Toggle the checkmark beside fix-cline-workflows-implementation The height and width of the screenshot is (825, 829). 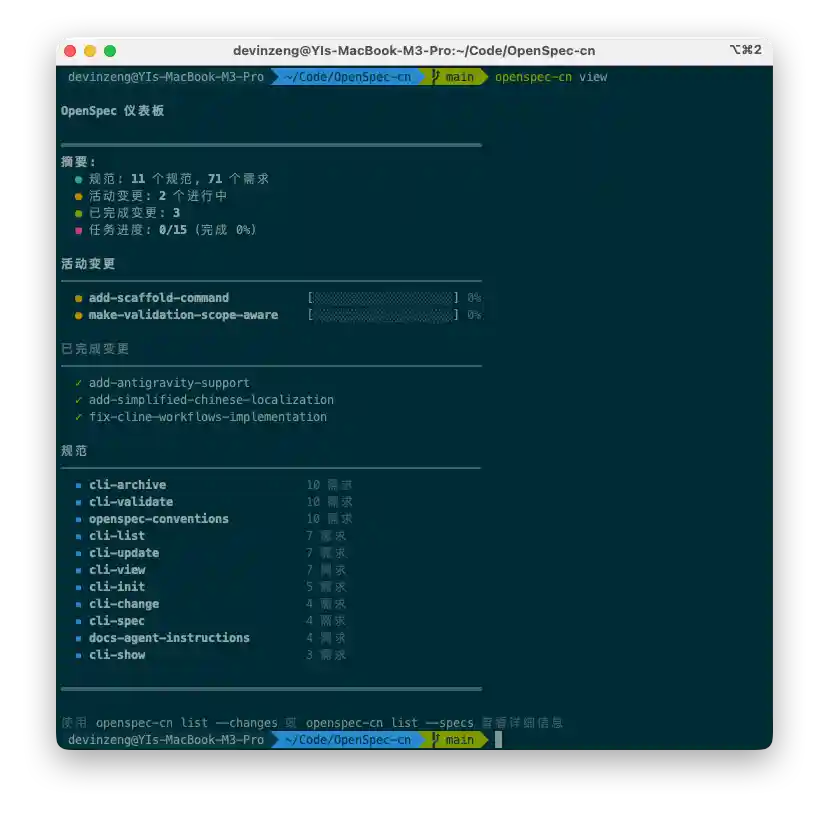point(78,417)
